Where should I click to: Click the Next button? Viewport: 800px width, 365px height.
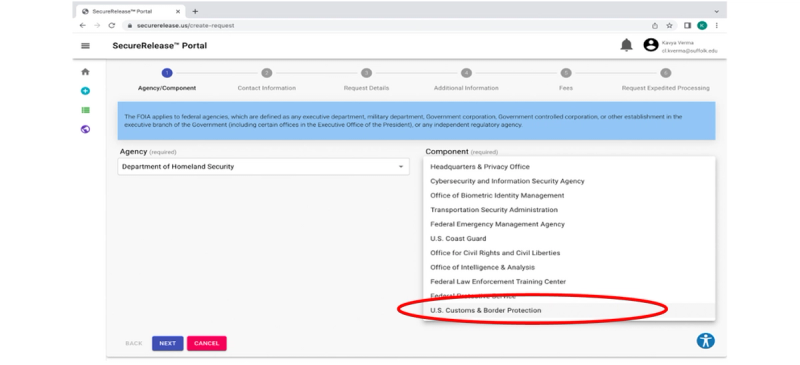click(167, 344)
